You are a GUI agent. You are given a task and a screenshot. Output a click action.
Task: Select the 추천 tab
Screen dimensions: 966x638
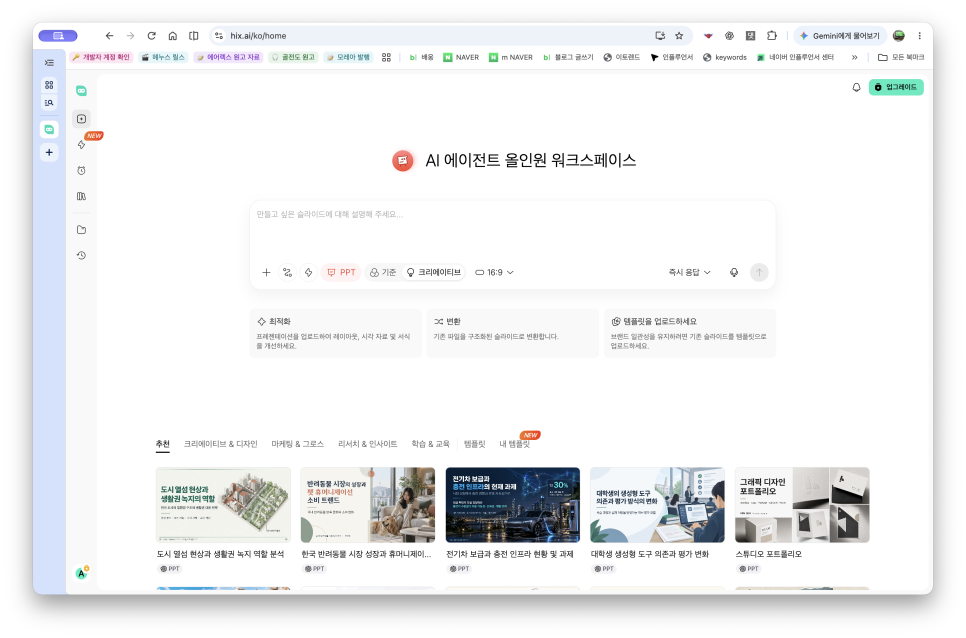tap(163, 444)
